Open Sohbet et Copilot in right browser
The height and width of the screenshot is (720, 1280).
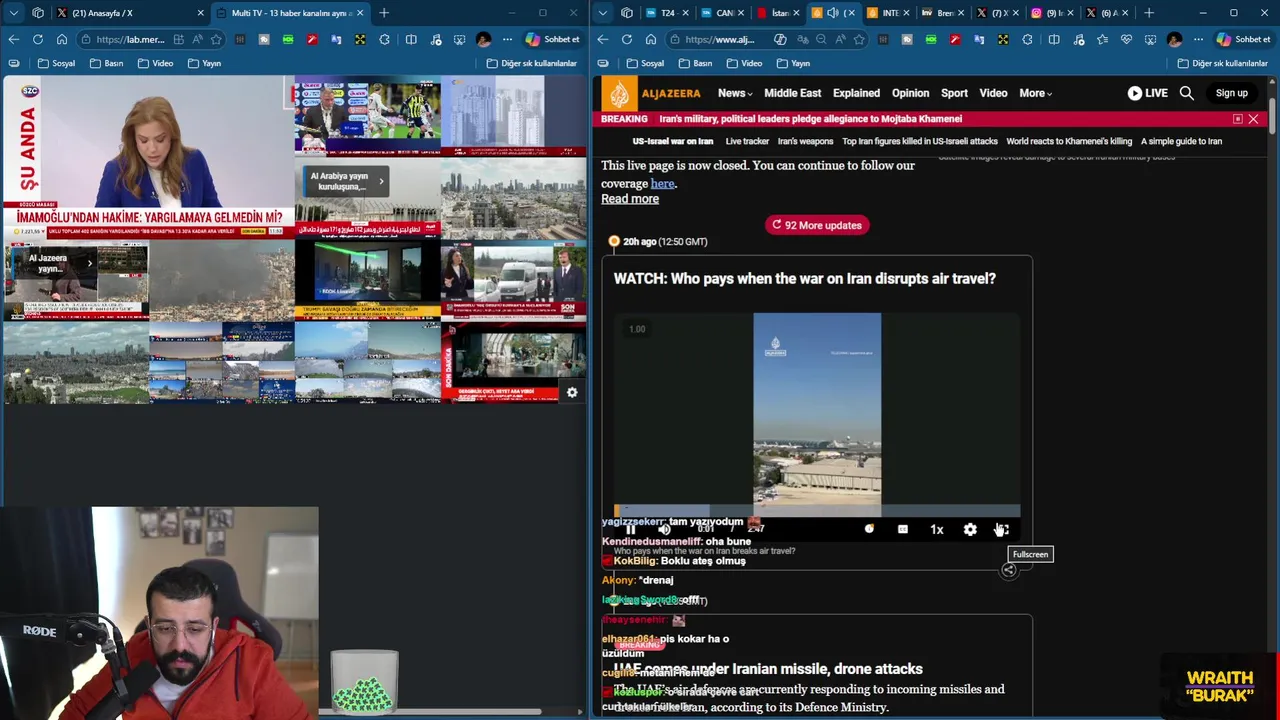pyautogui.click(x=1243, y=39)
